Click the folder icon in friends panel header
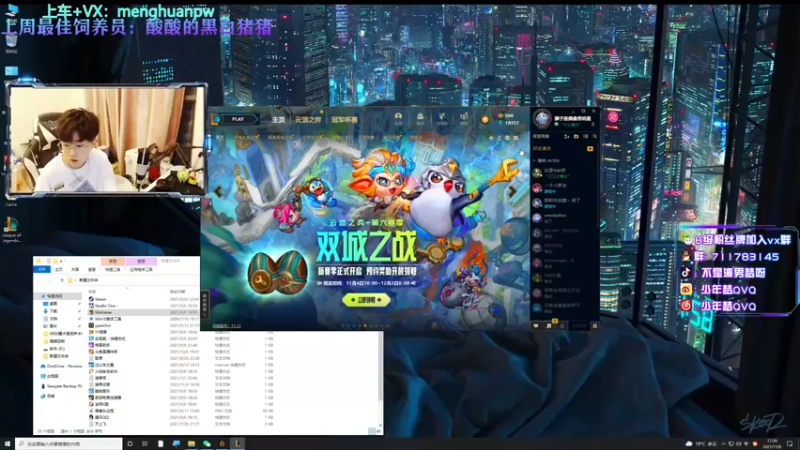Image resolution: width=800 pixels, height=450 pixels. click(x=577, y=137)
